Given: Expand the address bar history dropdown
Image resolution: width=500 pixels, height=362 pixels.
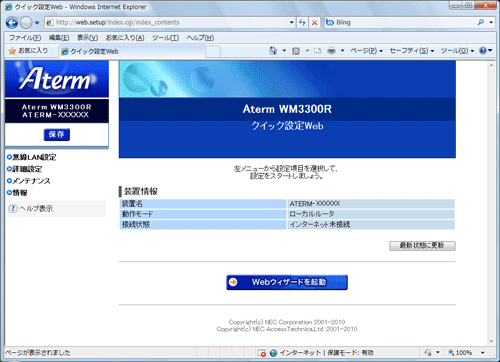Looking at the screenshot, I should click(x=292, y=23).
